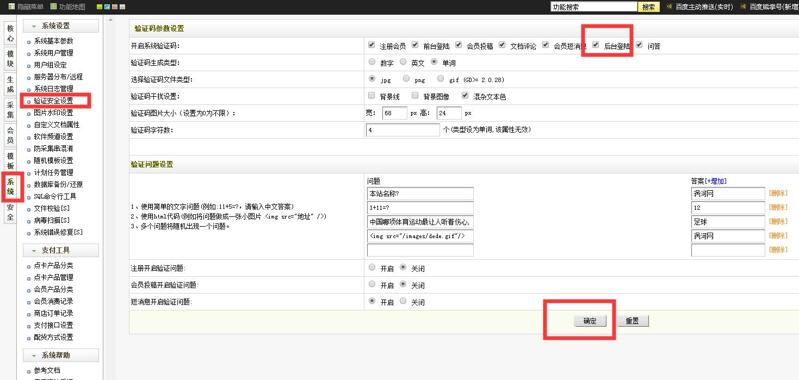Open 验证安全设置 menu item
This screenshot has width=799, height=380.
[x=54, y=101]
